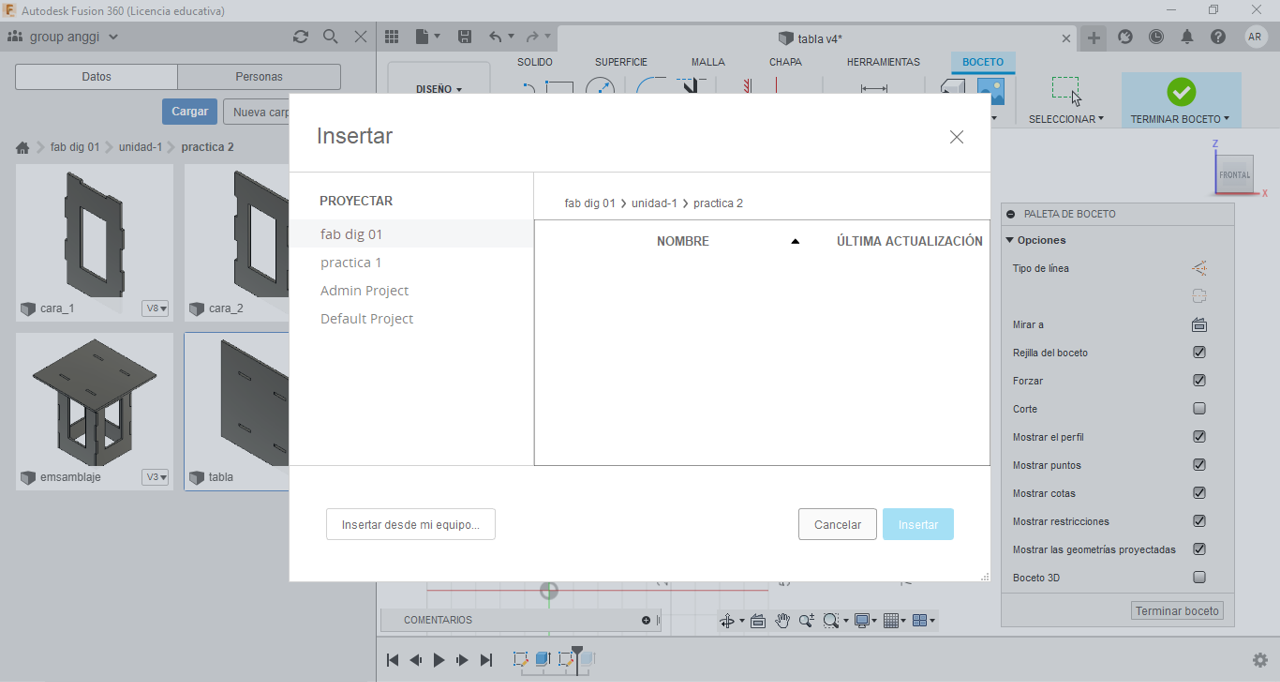Open notifications bell
The width and height of the screenshot is (1280, 682).
(1188, 37)
